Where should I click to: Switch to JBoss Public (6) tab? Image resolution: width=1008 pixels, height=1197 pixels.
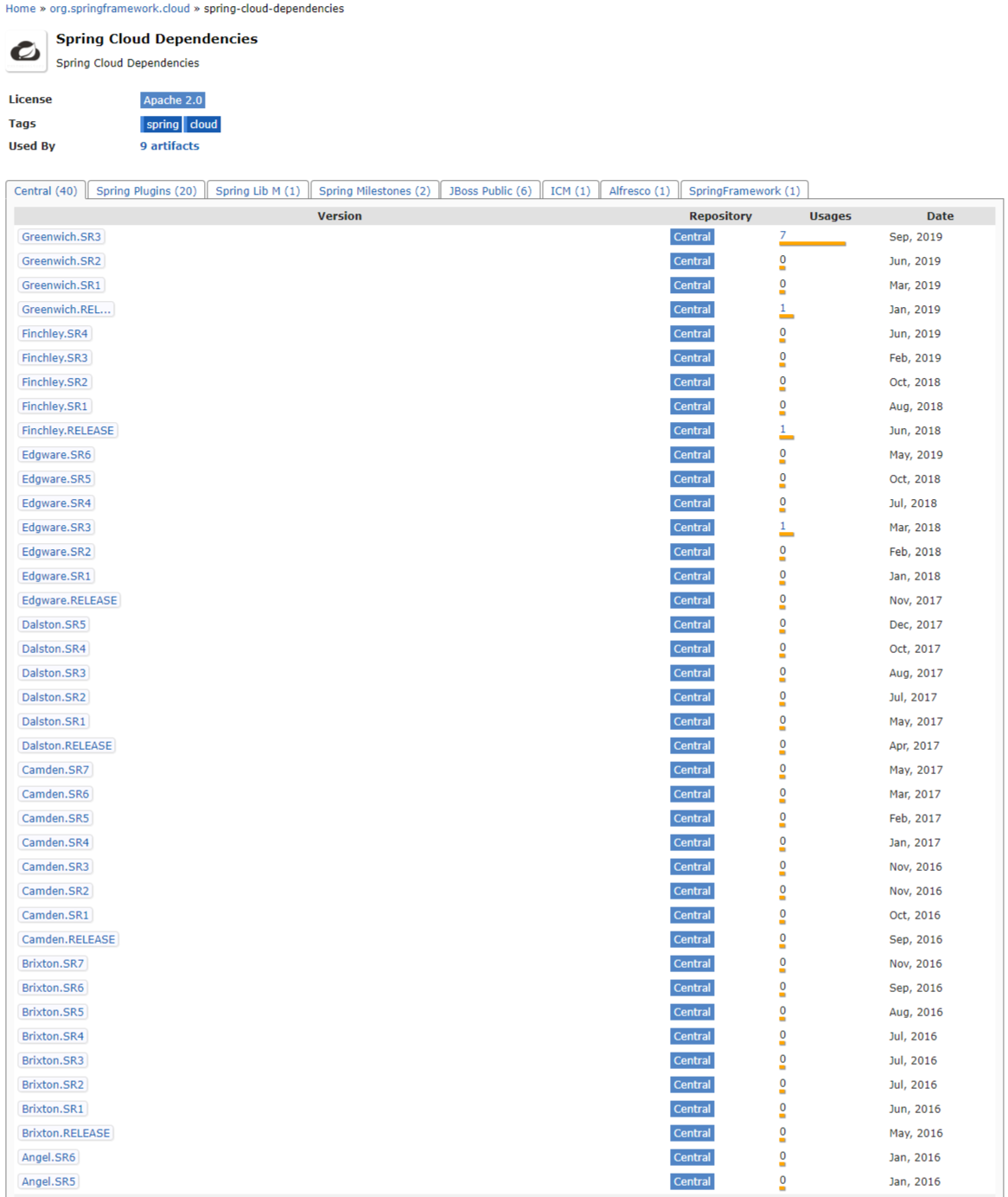click(x=490, y=190)
